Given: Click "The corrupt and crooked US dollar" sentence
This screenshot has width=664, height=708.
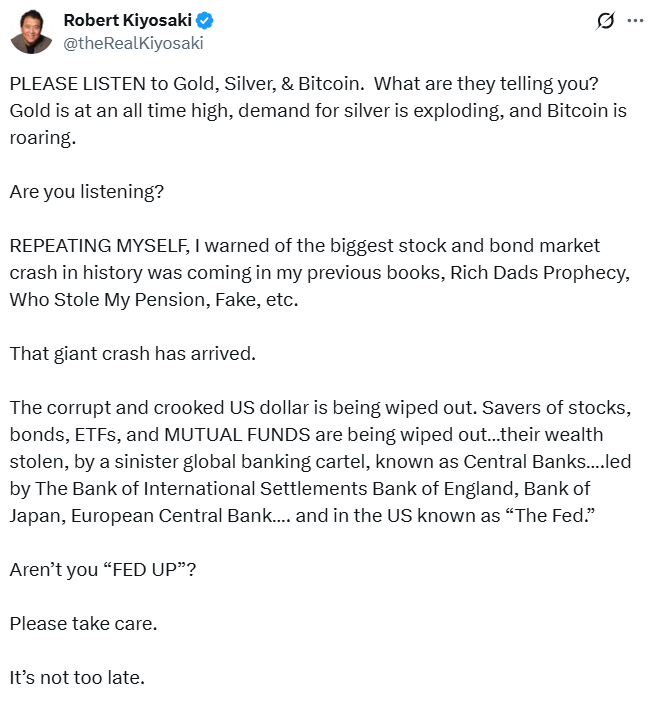Looking at the screenshot, I should 243,408.
